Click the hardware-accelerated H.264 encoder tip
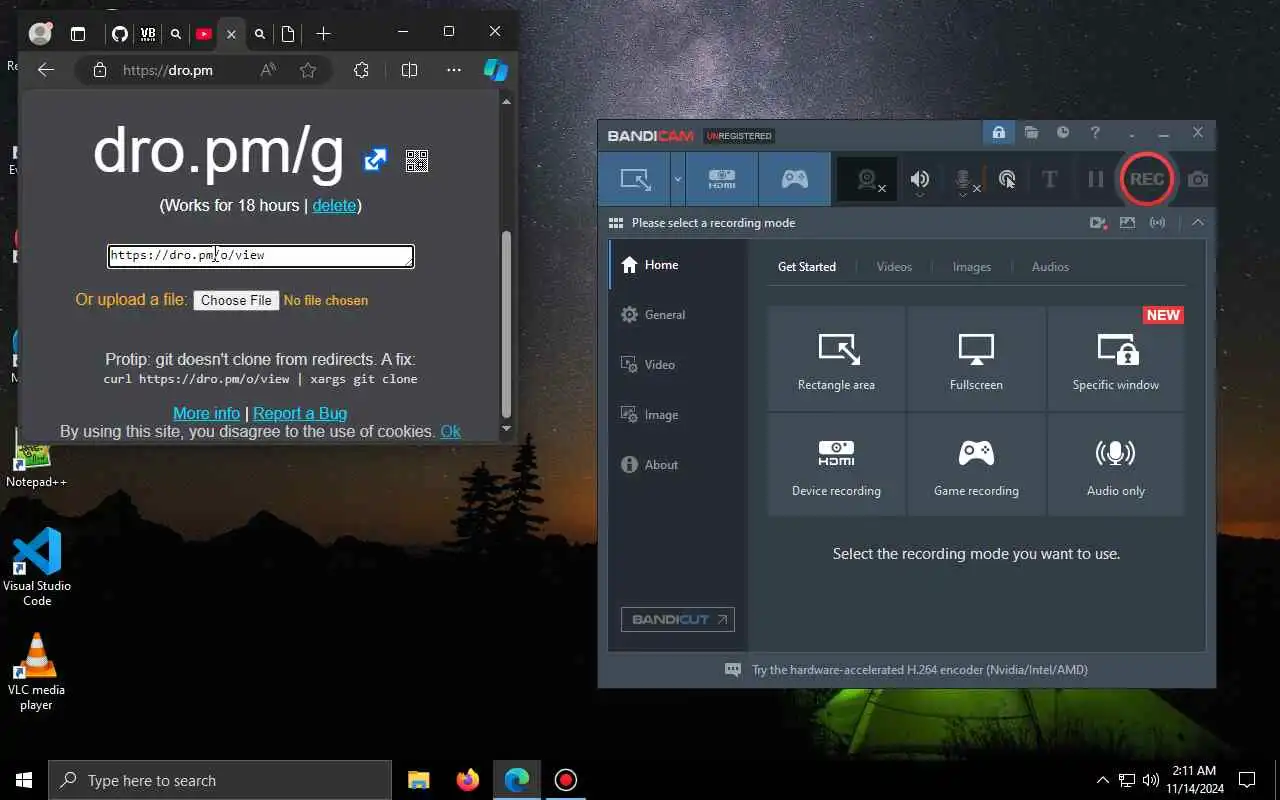 tap(919, 670)
